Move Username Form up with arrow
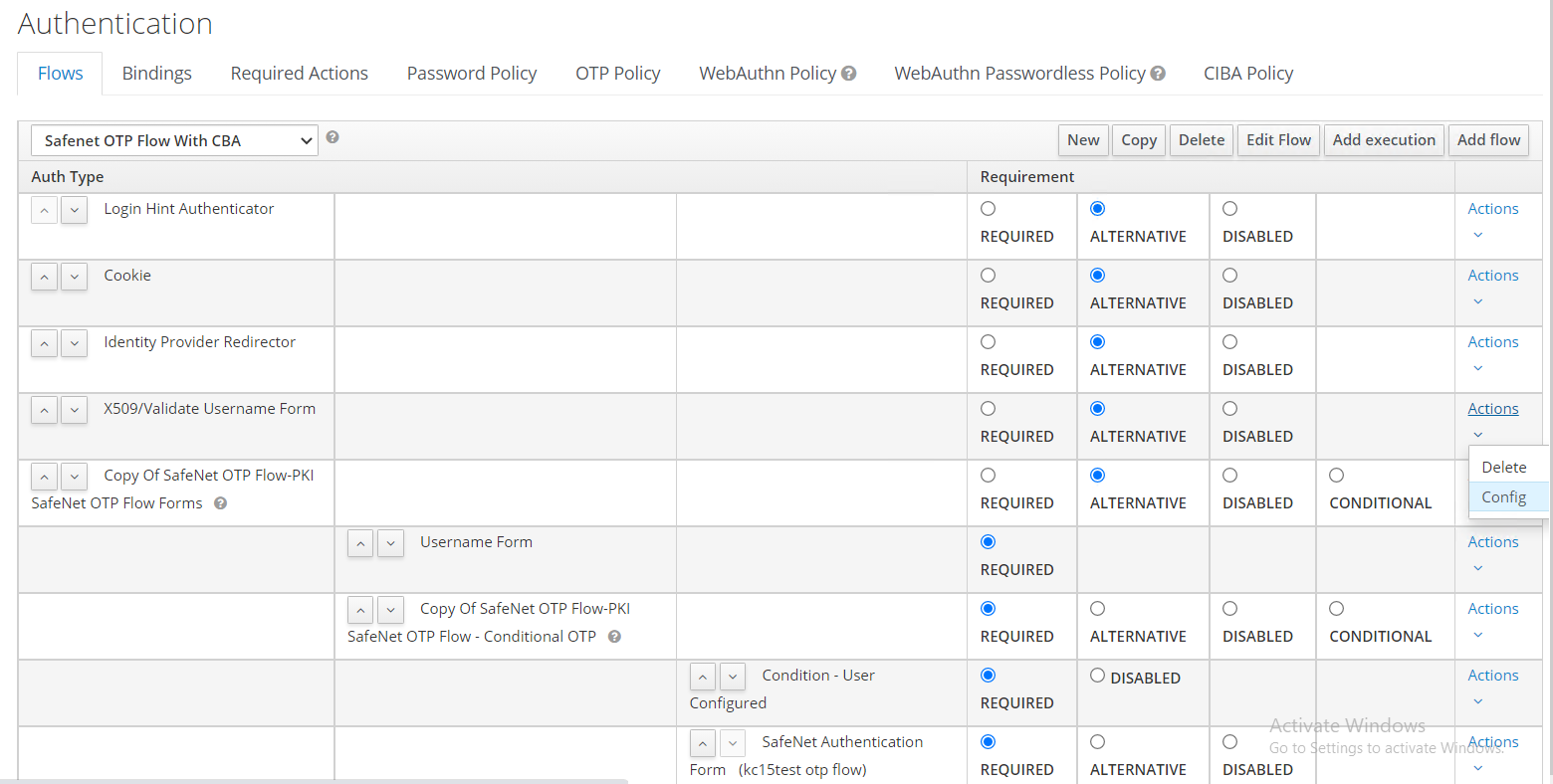1553x784 pixels. (360, 543)
